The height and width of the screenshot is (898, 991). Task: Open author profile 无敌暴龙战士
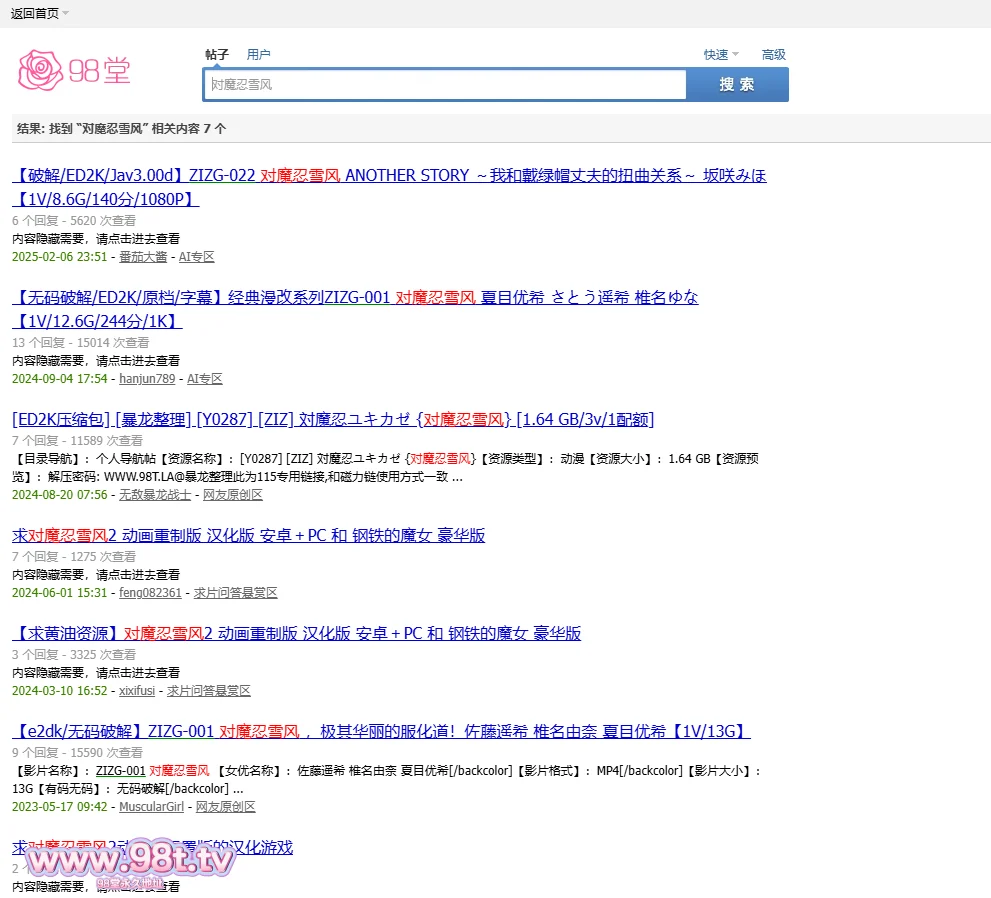pyautogui.click(x=155, y=495)
